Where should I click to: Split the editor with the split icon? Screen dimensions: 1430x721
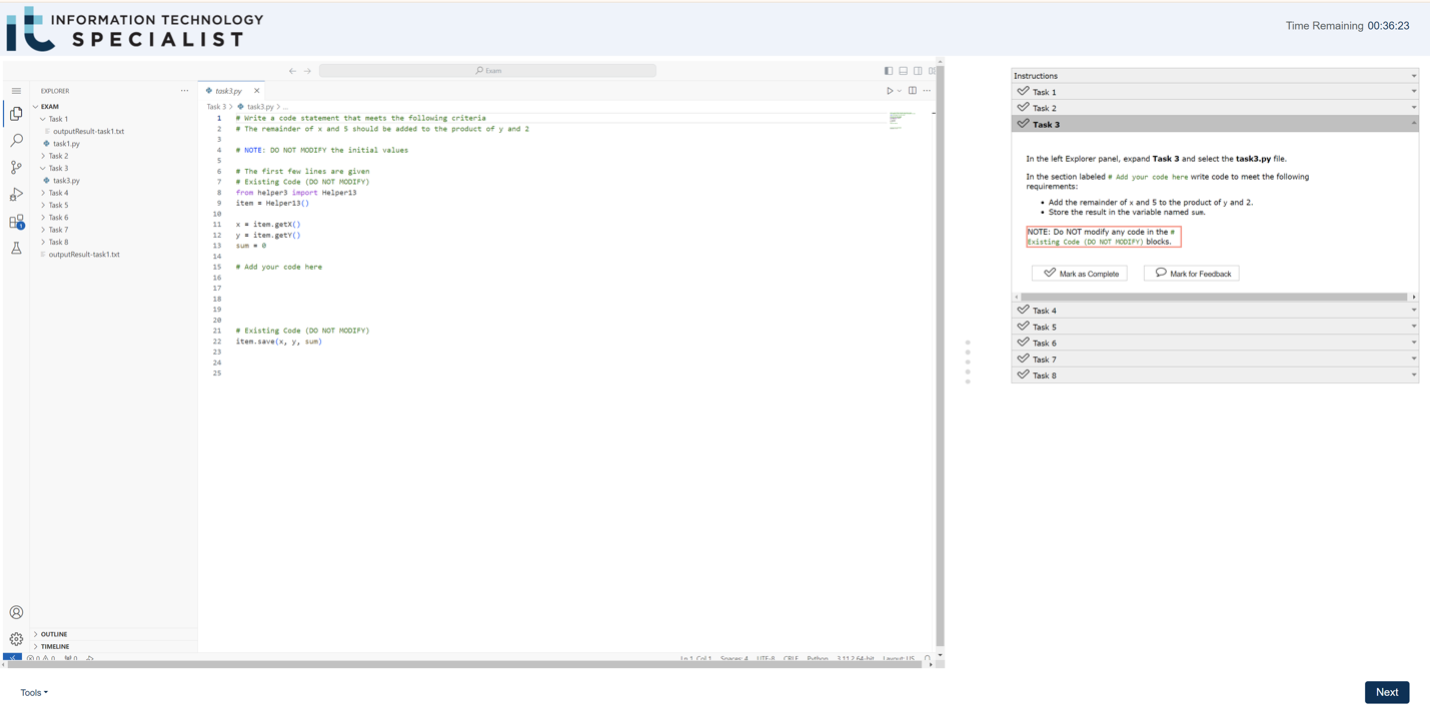tap(911, 90)
